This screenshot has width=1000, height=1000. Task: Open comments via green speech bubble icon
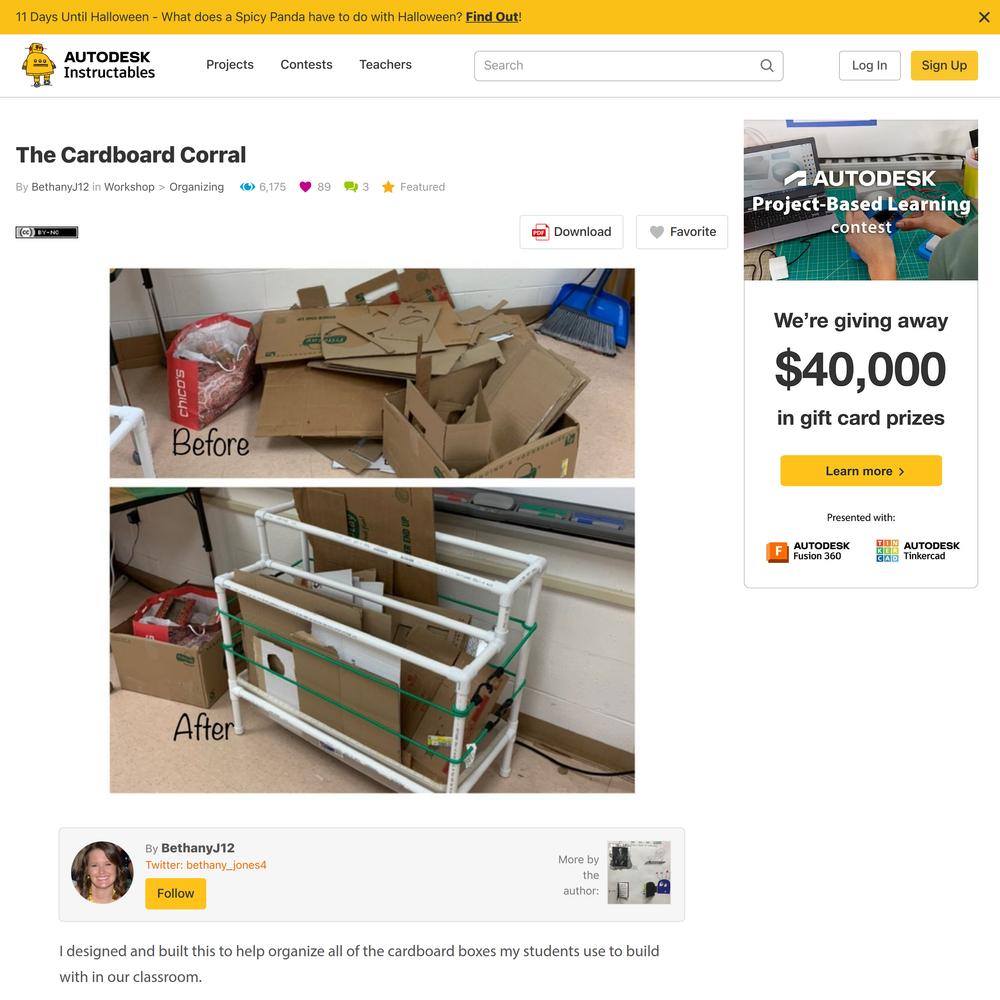[x=350, y=187]
